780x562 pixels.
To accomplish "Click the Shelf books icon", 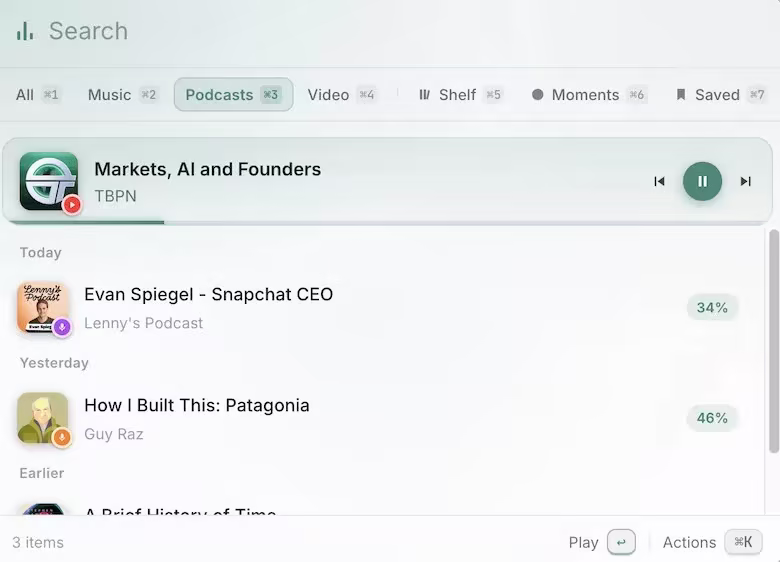I will coord(424,94).
